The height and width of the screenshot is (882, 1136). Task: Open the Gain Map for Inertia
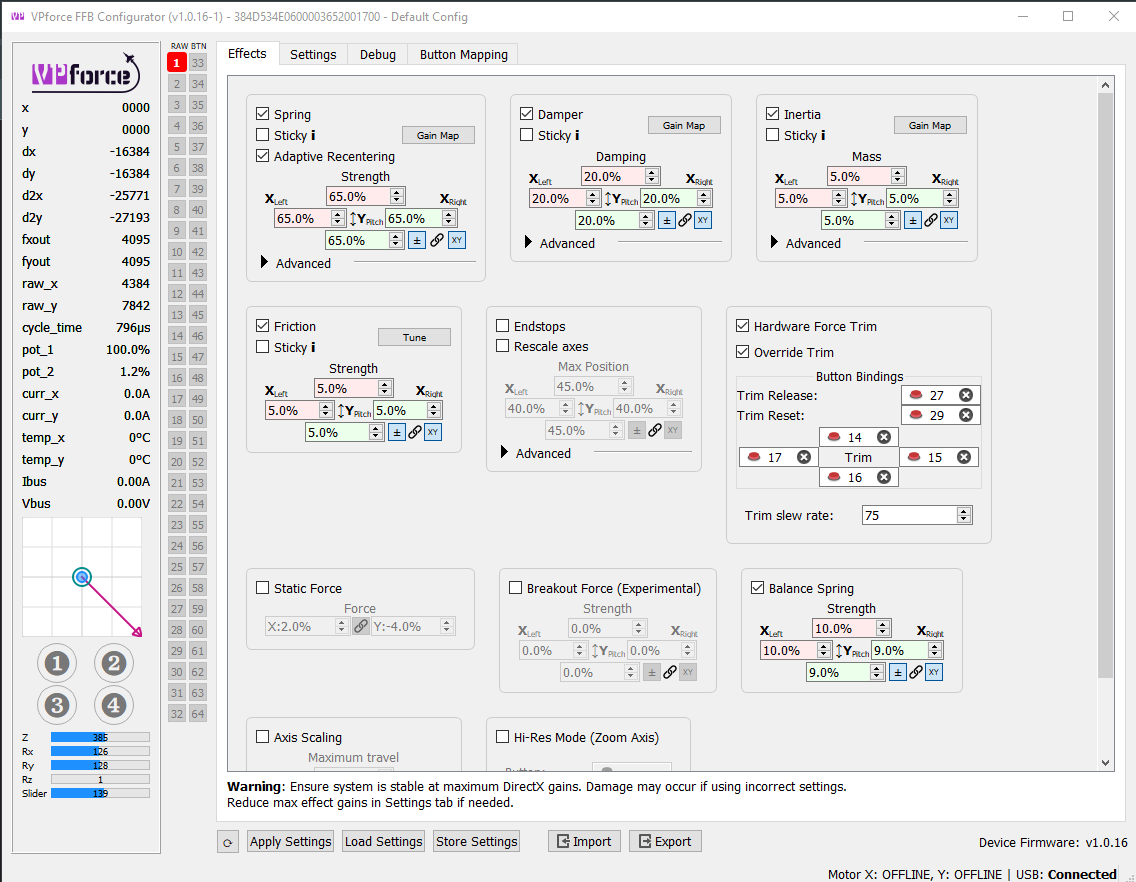point(930,124)
